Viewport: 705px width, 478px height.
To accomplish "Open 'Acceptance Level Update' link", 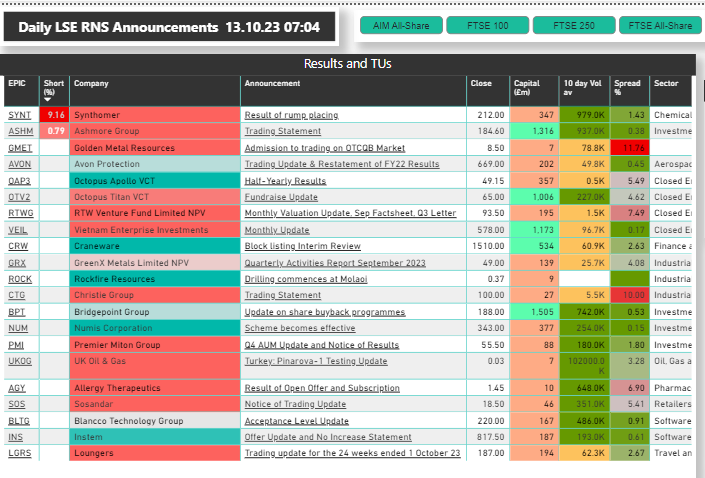I will tap(297, 421).
